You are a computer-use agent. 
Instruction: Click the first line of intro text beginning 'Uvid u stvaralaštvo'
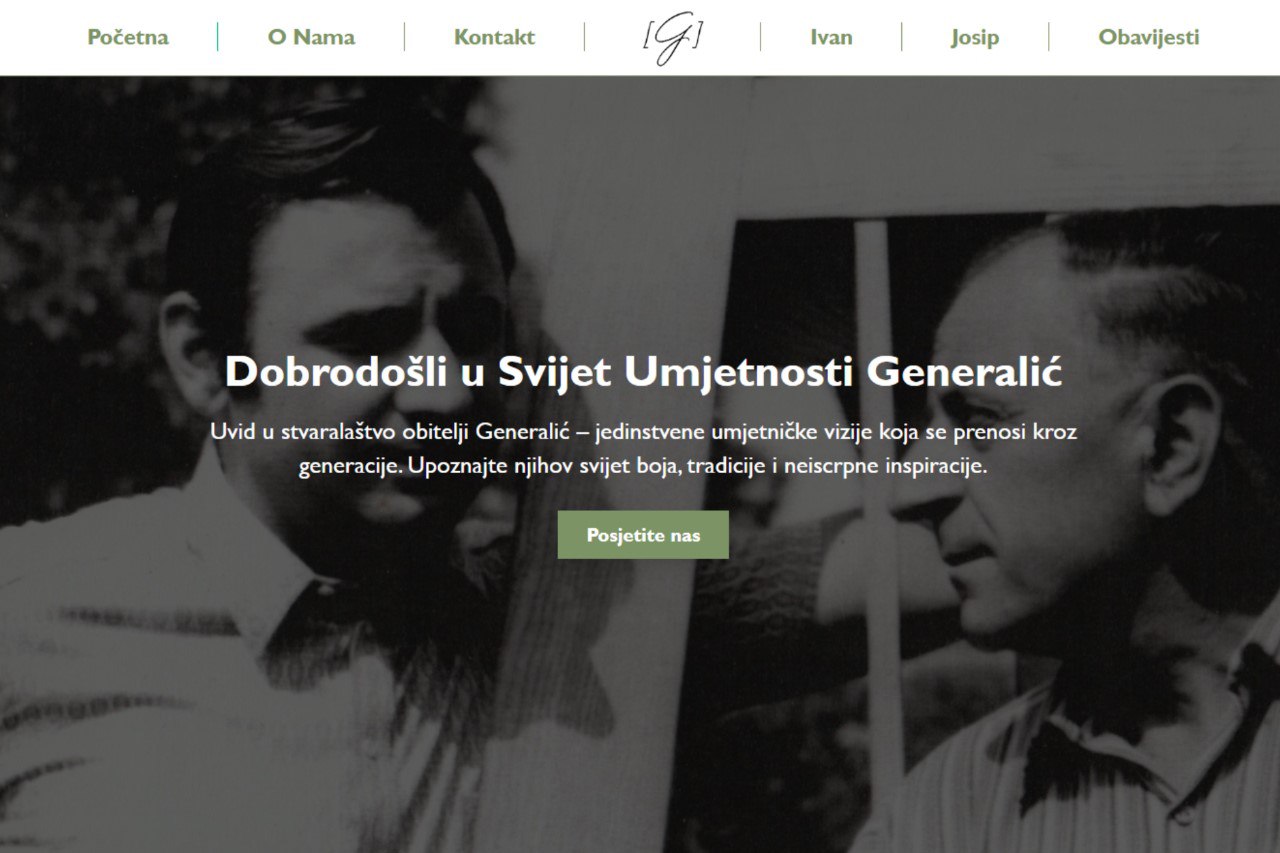click(643, 431)
